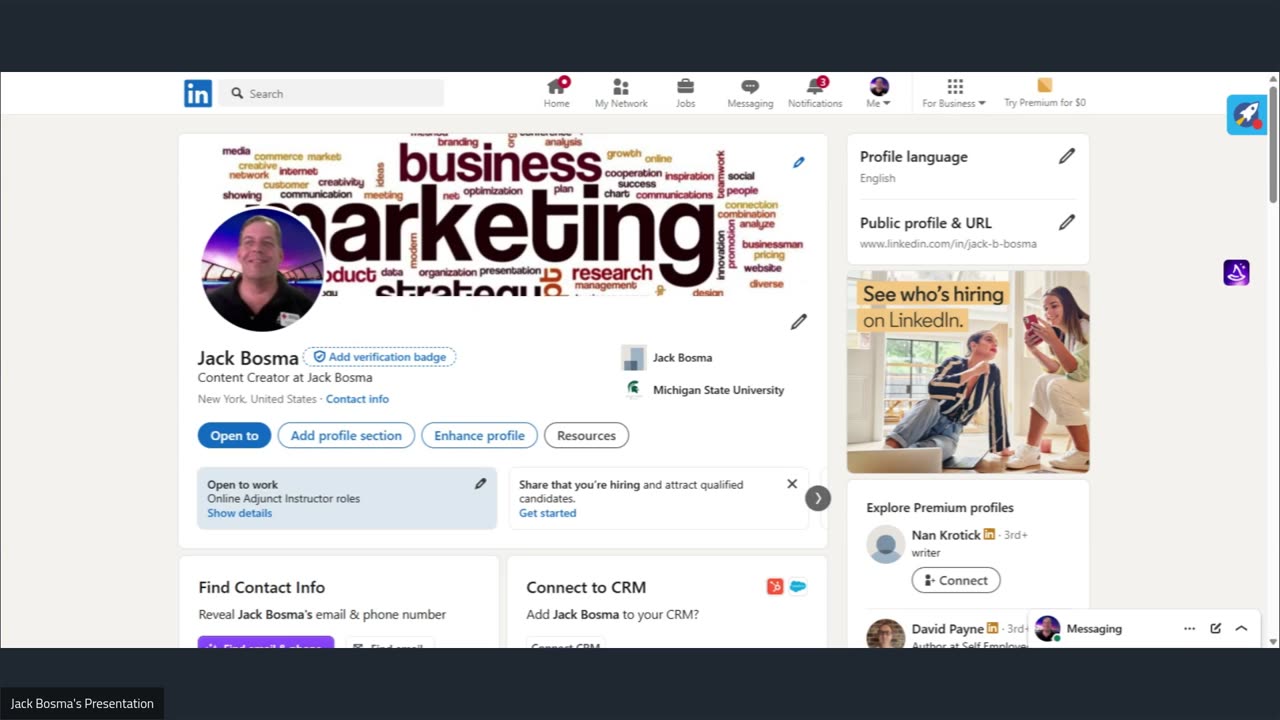
Task: Click Enhance profile button
Action: tap(479, 435)
